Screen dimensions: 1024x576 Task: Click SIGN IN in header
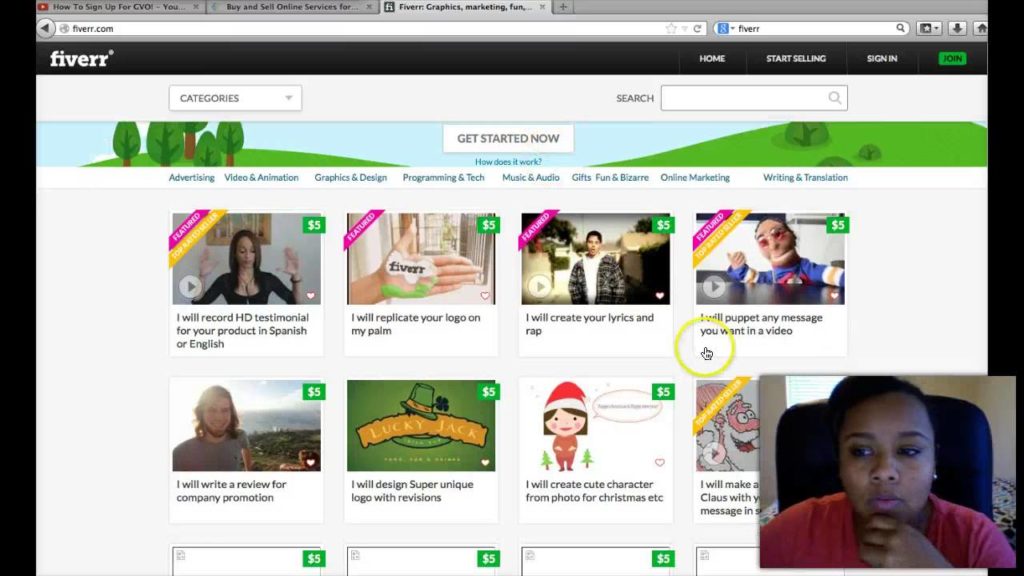(x=882, y=59)
